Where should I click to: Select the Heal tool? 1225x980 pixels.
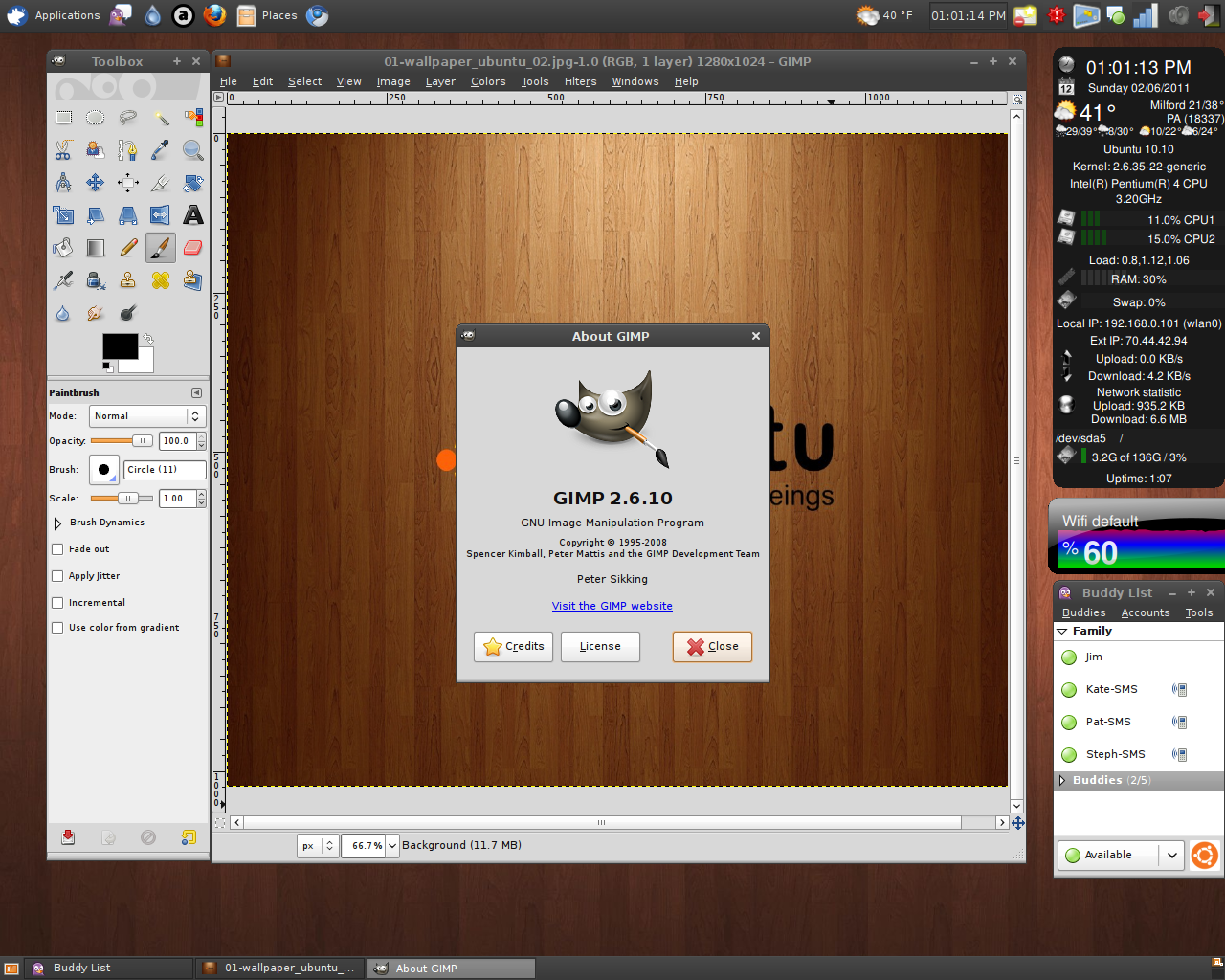(161, 280)
